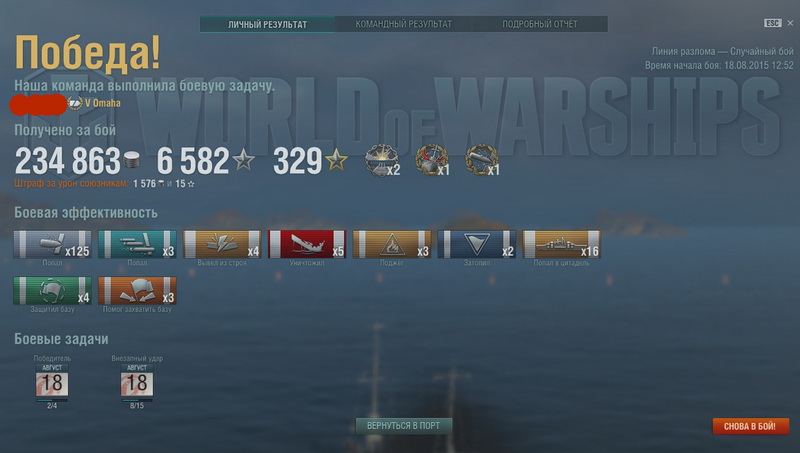800x453 pixels.
Task: Click the main battery hits ribbon x125
Action: click(53, 244)
